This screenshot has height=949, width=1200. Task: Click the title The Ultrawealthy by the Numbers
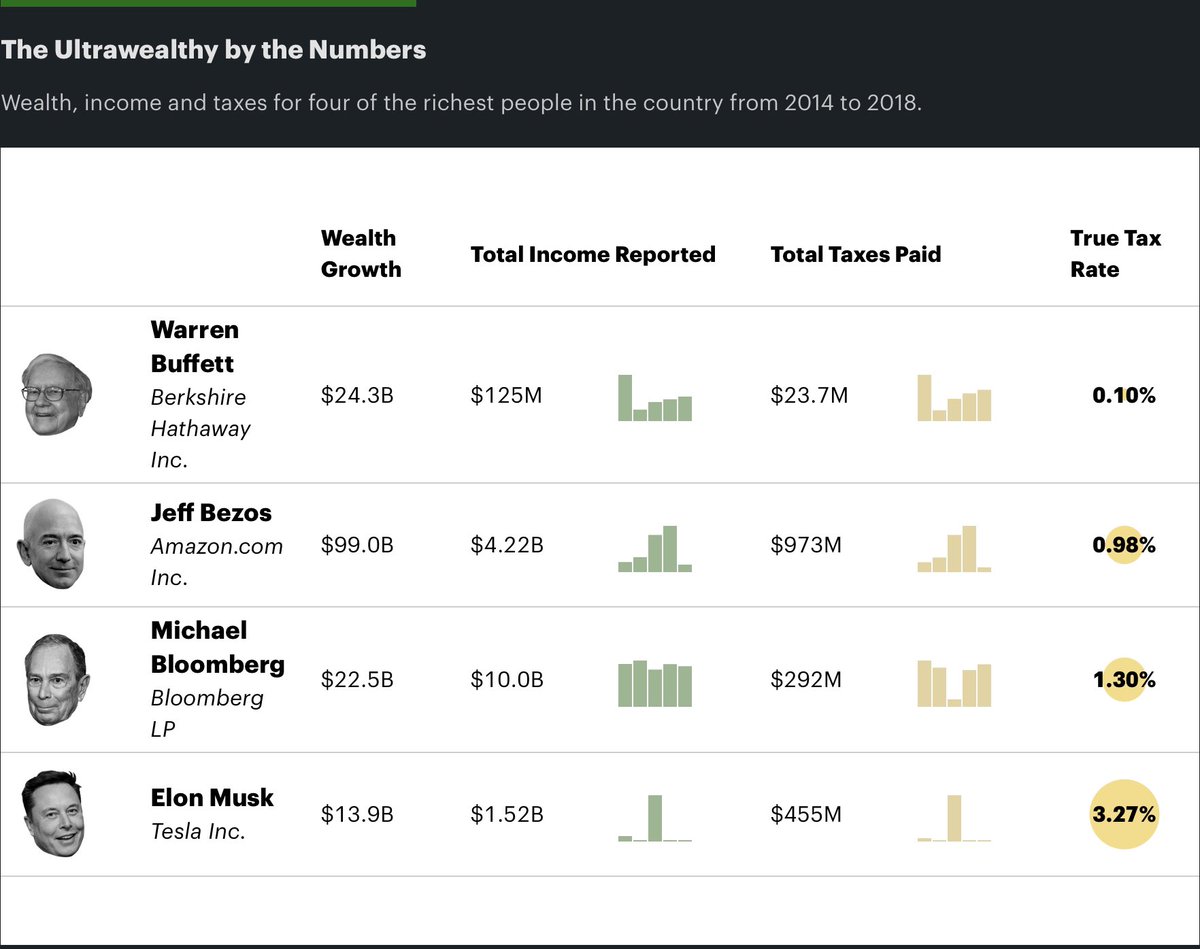pyautogui.click(x=214, y=50)
